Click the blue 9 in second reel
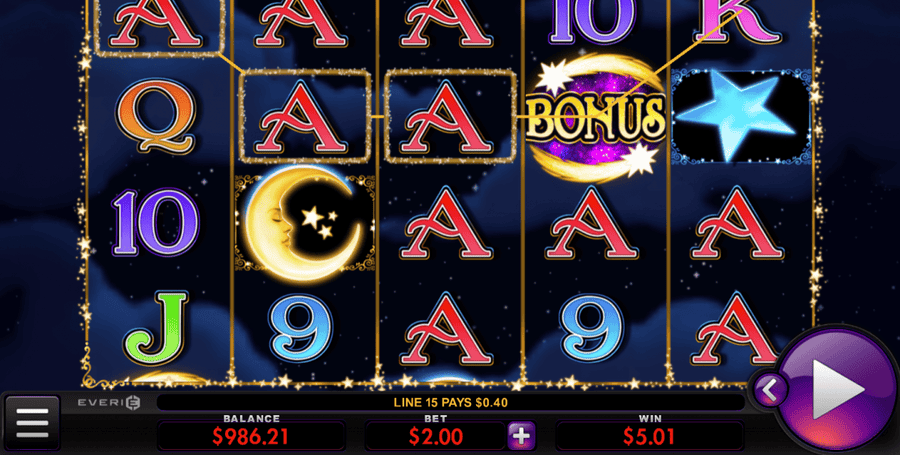This screenshot has height=455, width=900. click(x=300, y=329)
